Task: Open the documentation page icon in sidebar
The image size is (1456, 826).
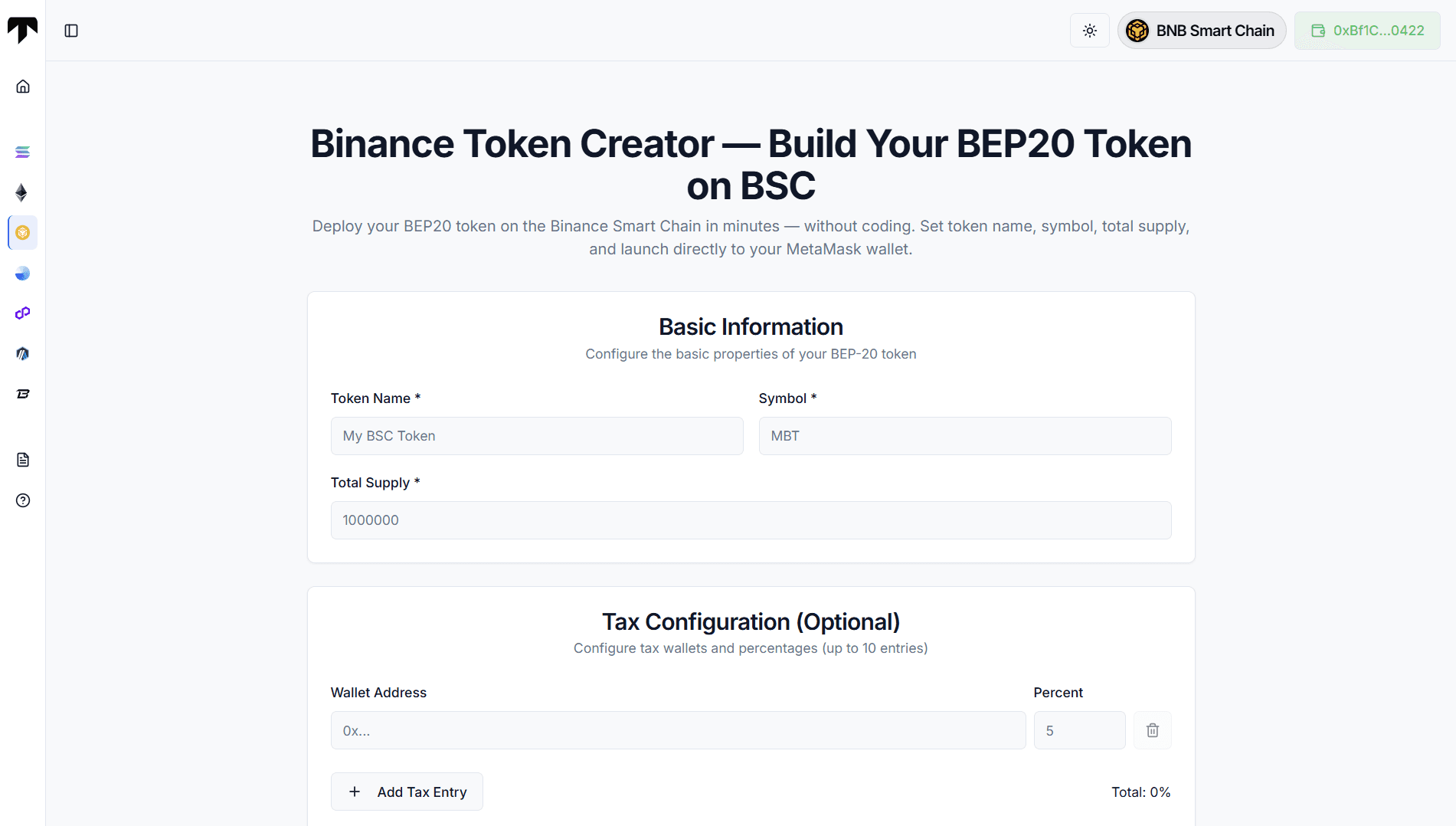Action: click(x=23, y=460)
